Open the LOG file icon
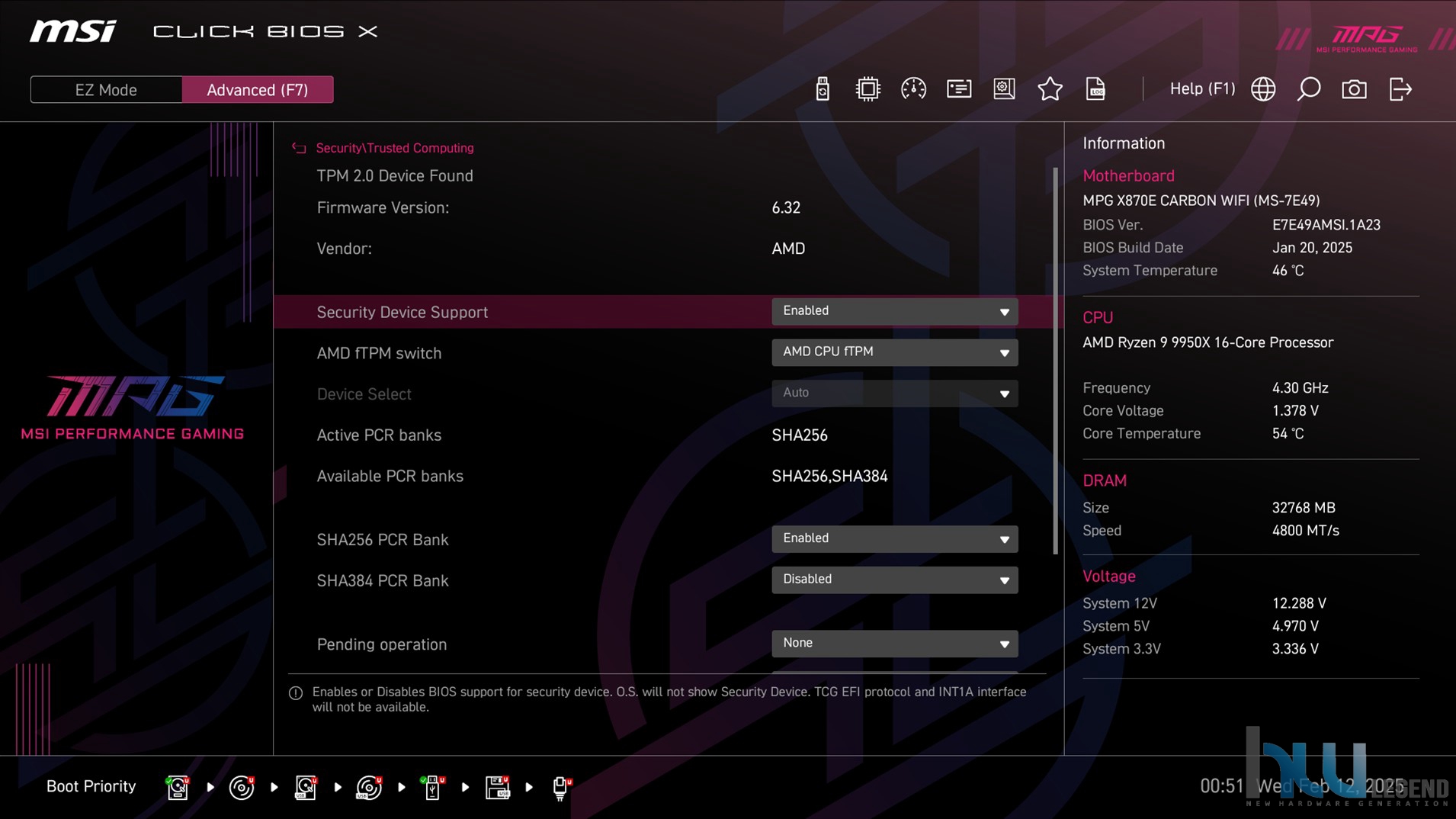The width and height of the screenshot is (1456, 819). pos(1095,89)
